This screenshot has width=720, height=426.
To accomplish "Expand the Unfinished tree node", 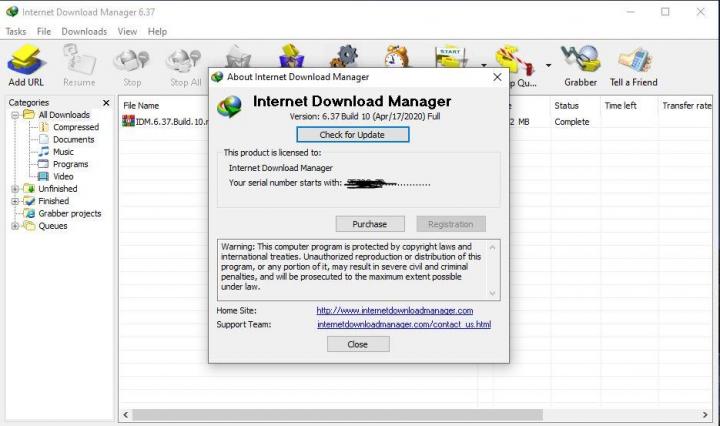I will 15,189.
